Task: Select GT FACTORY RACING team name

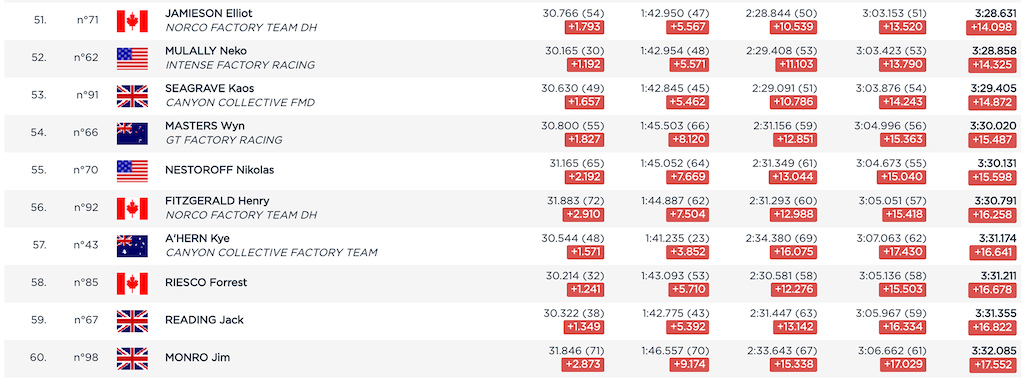Action: (x=223, y=140)
